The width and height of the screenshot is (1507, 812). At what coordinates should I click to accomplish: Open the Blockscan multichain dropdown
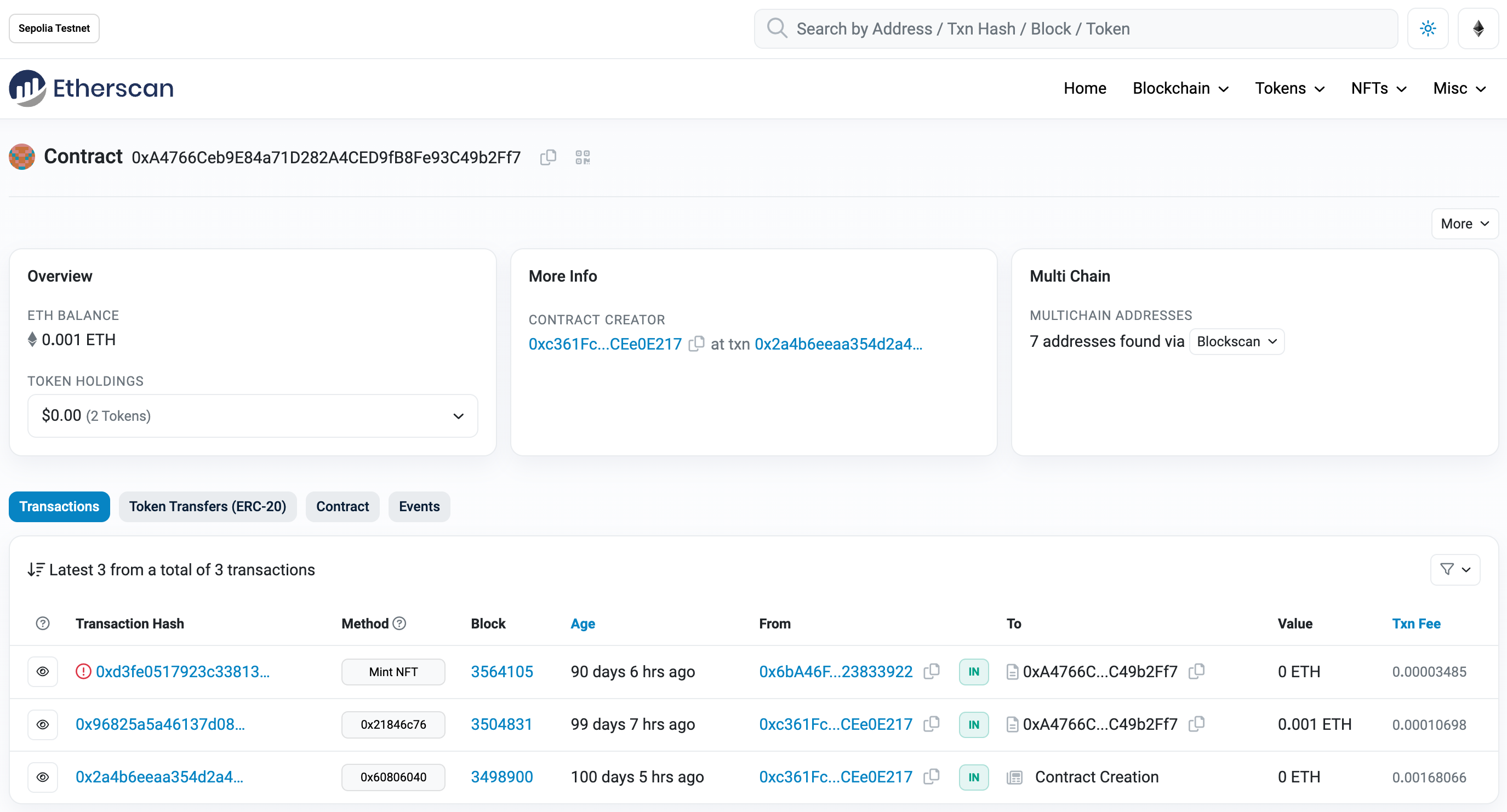pyautogui.click(x=1236, y=342)
